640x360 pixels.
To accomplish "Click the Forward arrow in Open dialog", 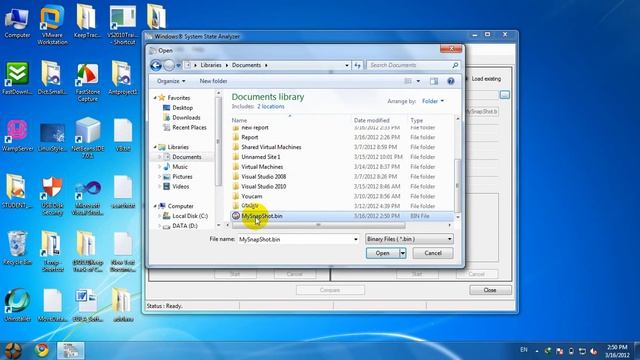I will [x=169, y=65].
